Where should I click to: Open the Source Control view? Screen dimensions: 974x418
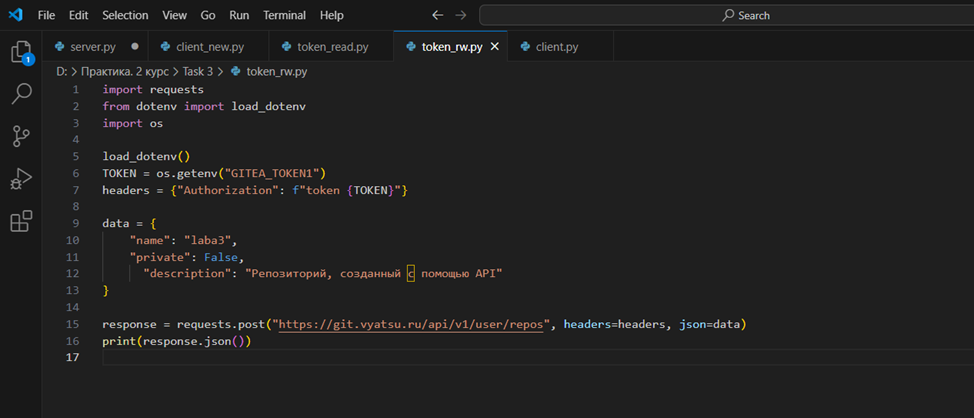click(21, 136)
